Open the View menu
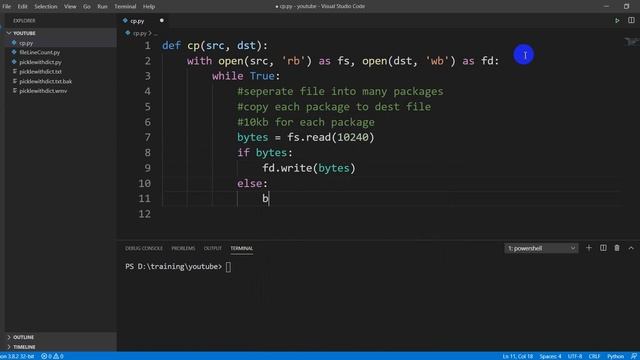This screenshot has width=640, height=360. coord(70,7)
